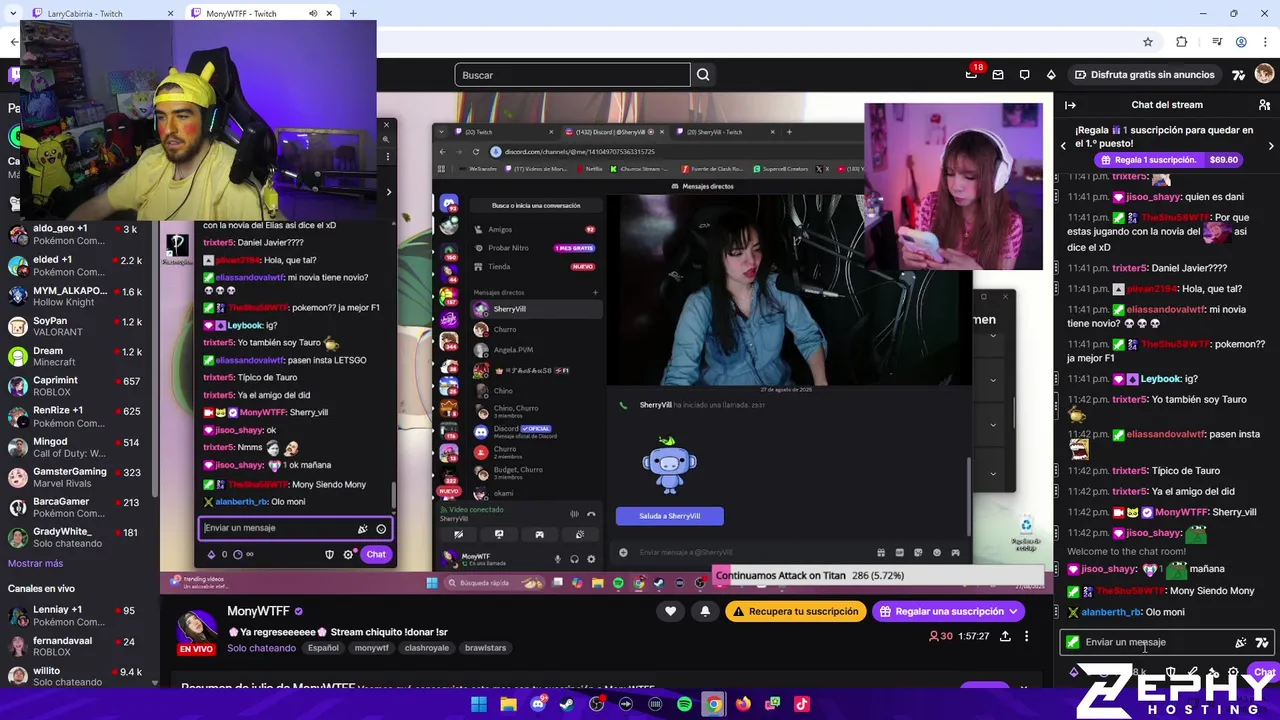Click the Chrome three-dot menu
1280x720 pixels.
(x=1266, y=42)
